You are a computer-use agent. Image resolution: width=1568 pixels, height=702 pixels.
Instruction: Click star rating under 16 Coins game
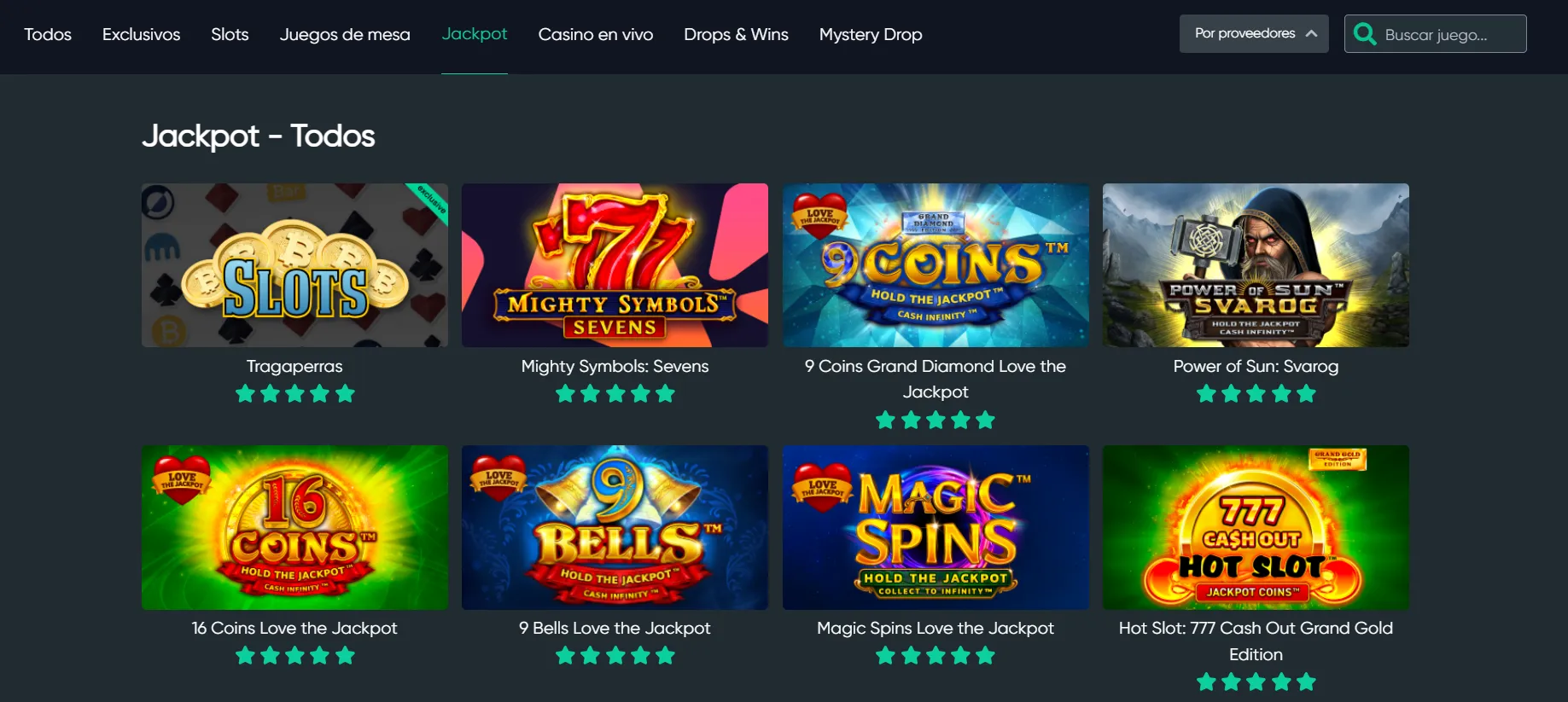[x=294, y=656]
